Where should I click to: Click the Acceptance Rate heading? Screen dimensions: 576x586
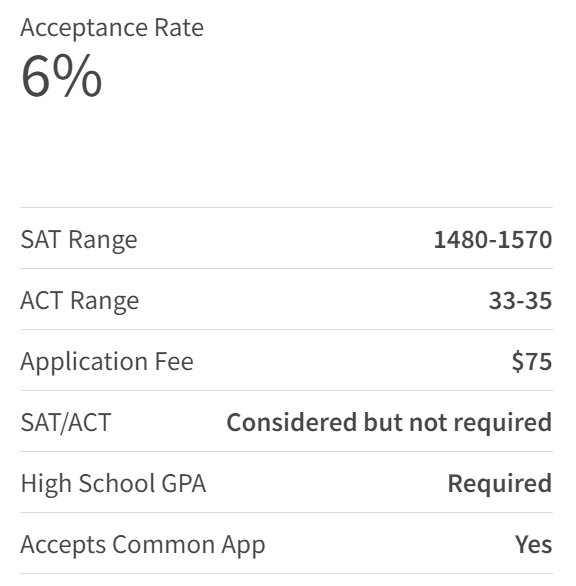click(112, 28)
